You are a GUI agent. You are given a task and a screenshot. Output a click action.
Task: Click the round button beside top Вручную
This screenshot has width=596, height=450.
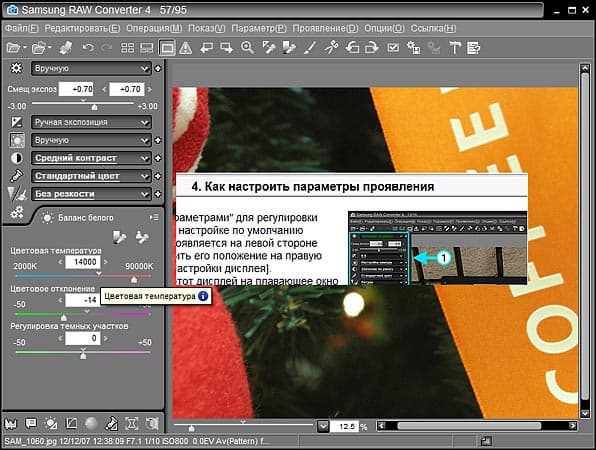(x=158, y=68)
